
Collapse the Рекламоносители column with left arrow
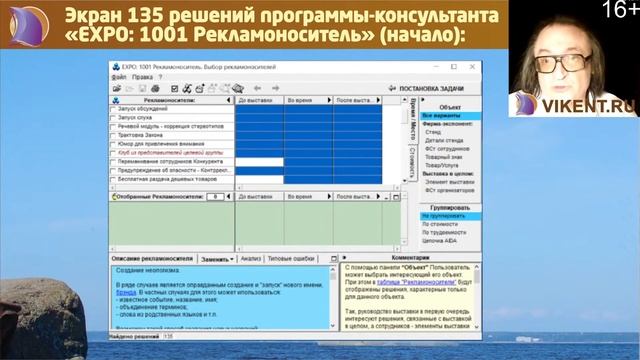coord(229,100)
